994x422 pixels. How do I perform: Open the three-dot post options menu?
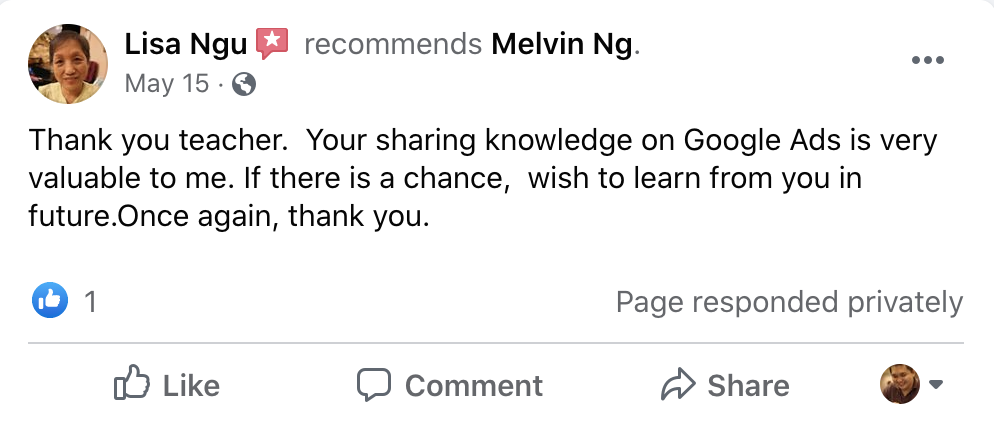click(928, 61)
